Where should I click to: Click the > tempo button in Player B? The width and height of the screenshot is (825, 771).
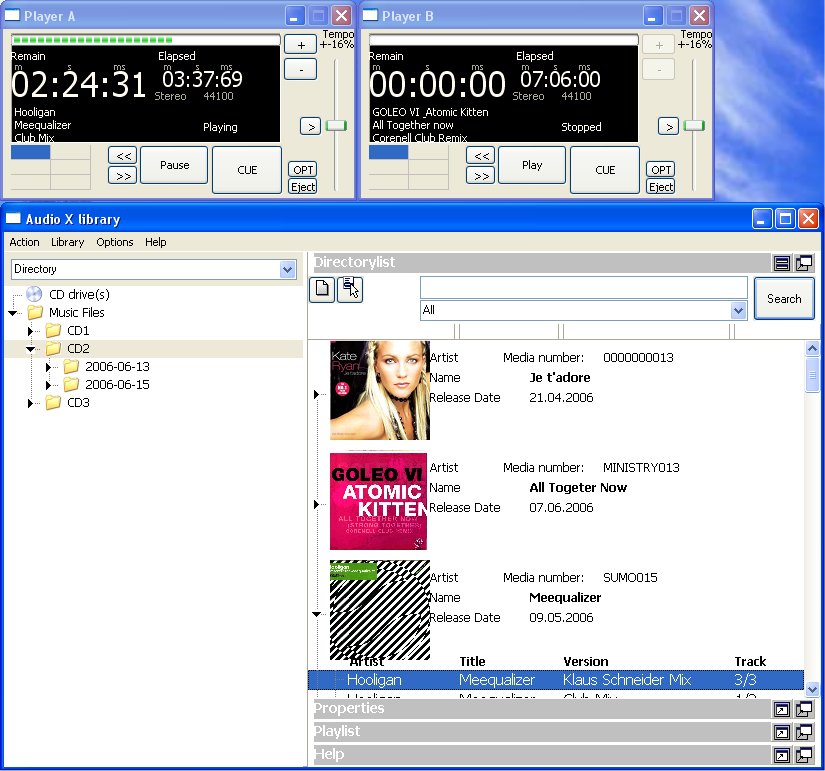668,126
